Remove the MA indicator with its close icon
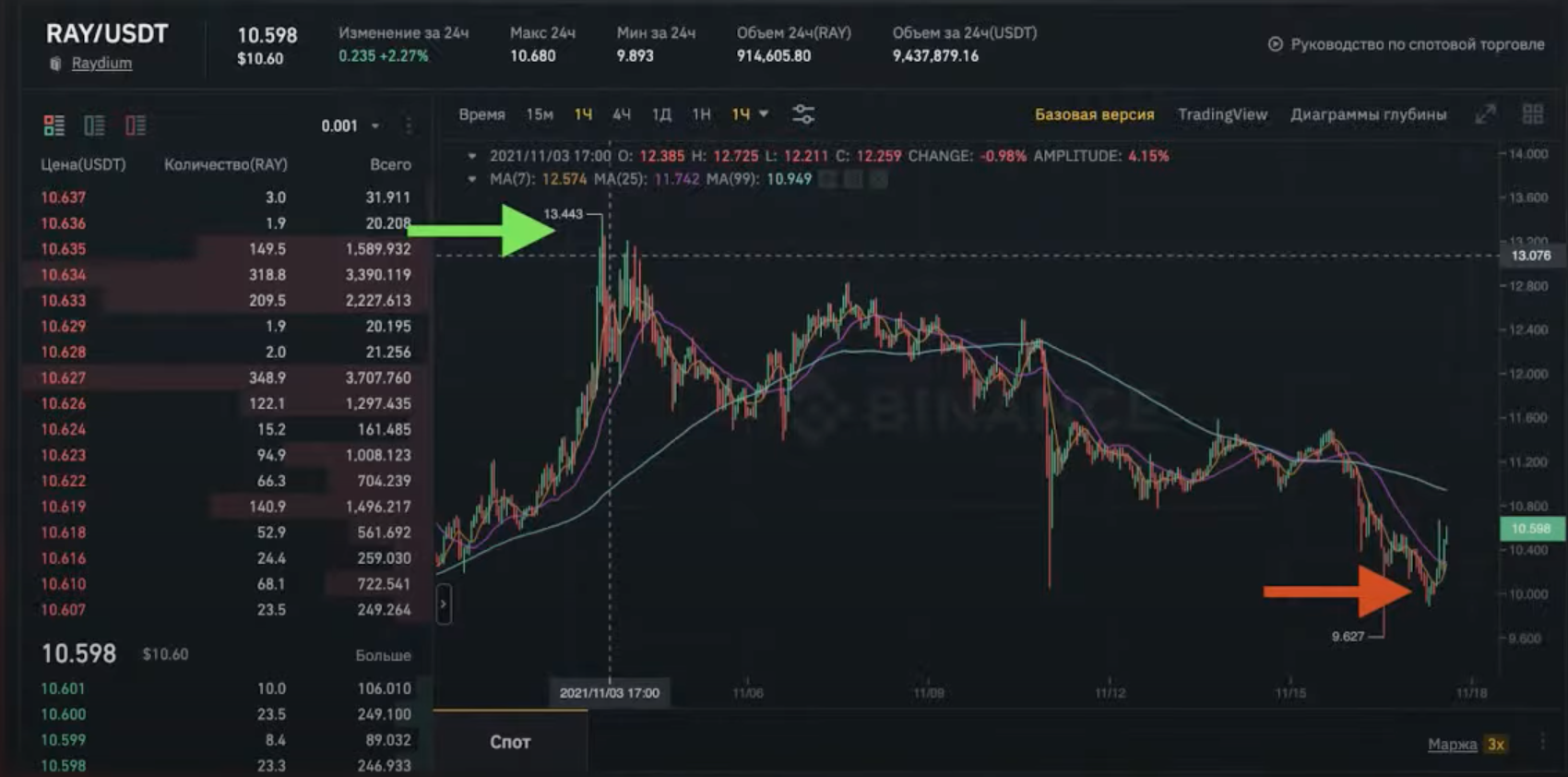 [x=879, y=179]
